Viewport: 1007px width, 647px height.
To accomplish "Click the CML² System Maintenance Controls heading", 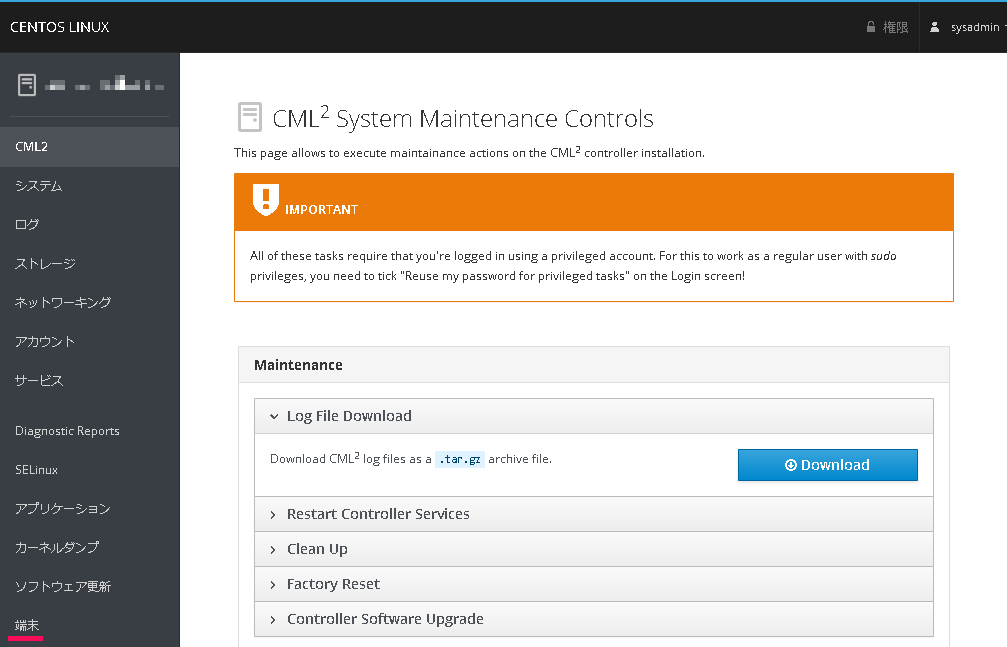I will tap(462, 118).
